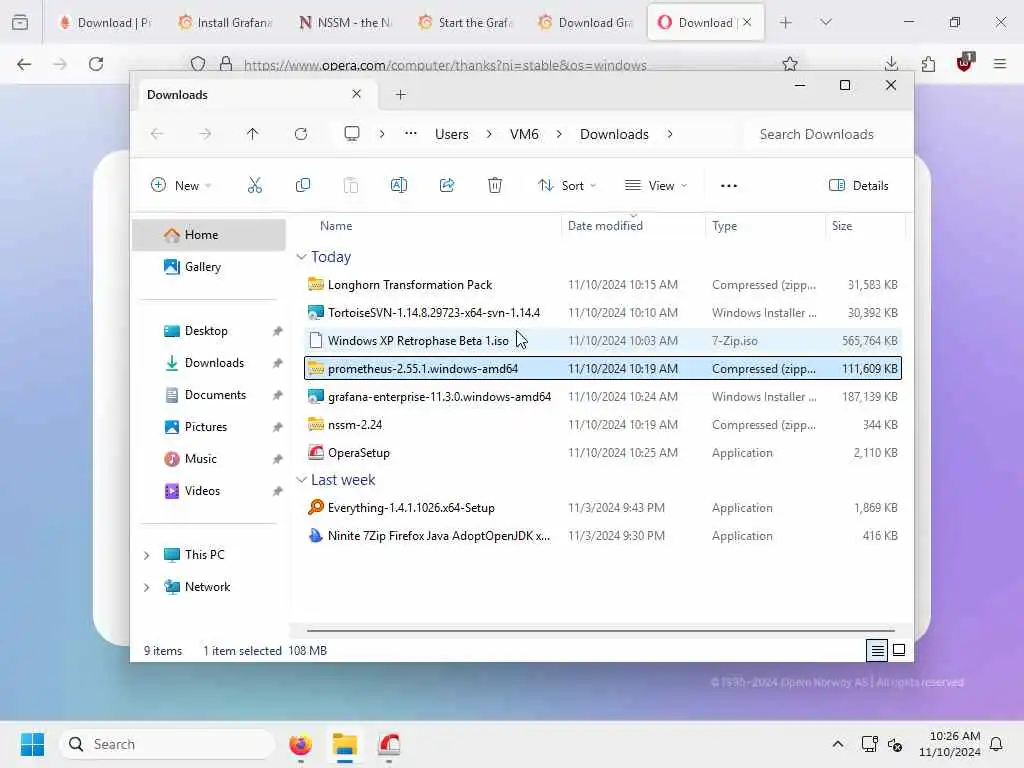
Task: Add a new File Explorer tab
Action: 401,95
